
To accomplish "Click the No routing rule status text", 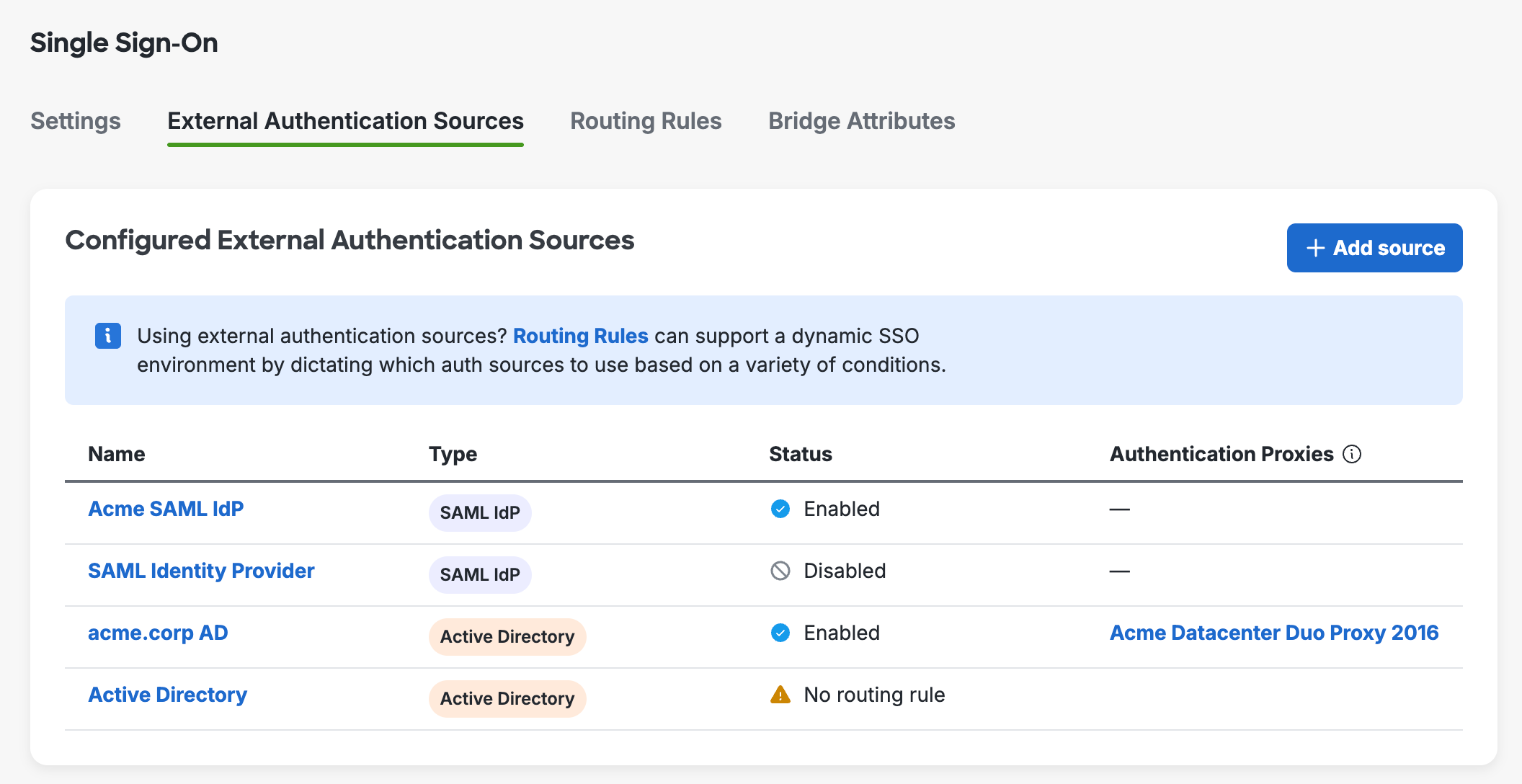I will 874,695.
